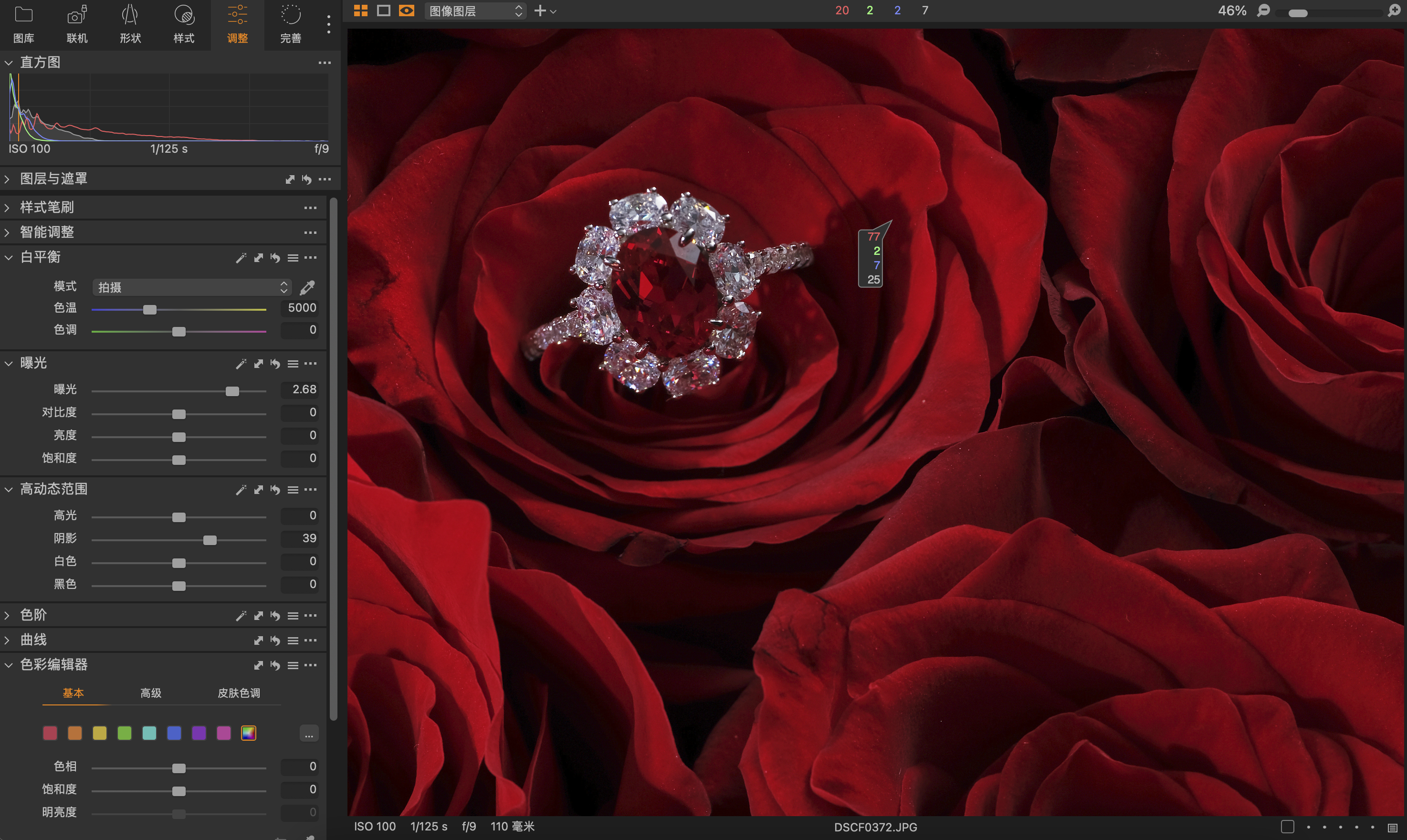Select the orange color swatch
Viewport: 1407px width, 840px height.
75,733
